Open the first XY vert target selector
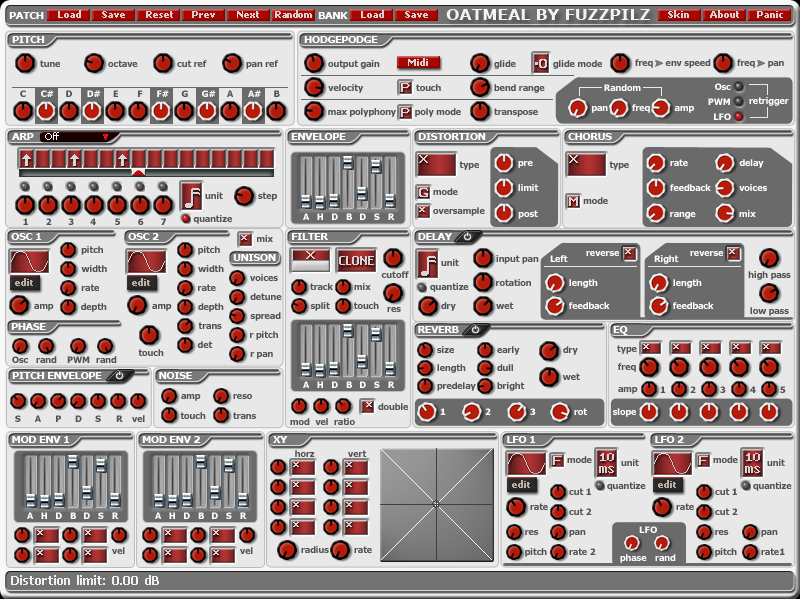Viewport: 800px width, 599px height. click(x=356, y=467)
